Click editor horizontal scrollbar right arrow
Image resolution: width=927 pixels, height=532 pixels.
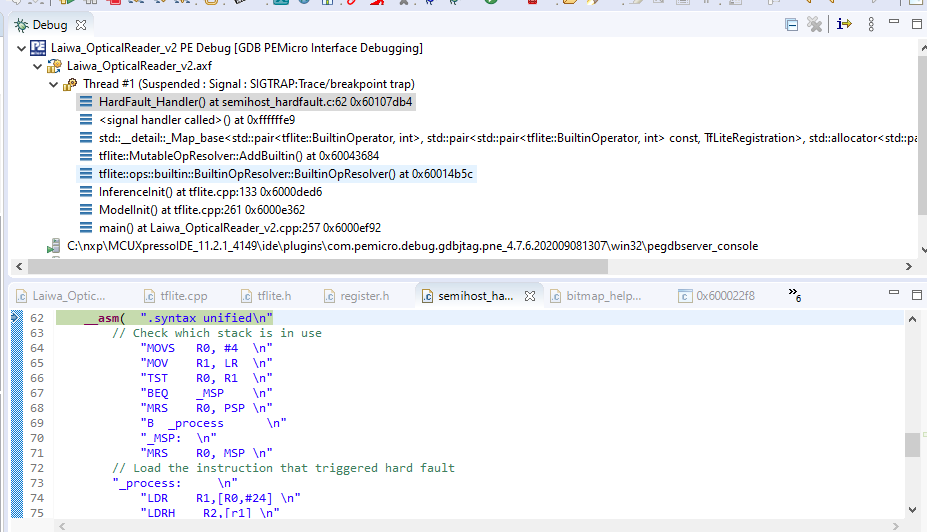[896, 525]
